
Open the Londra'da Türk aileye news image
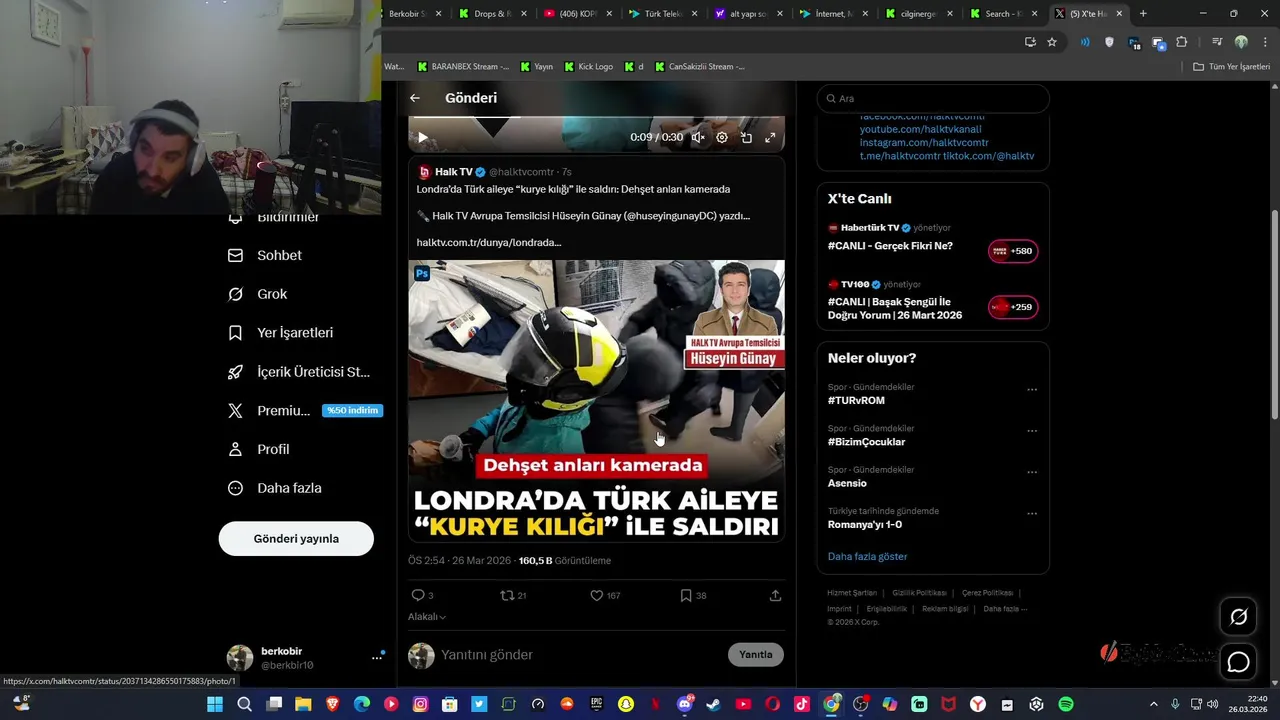[x=596, y=401]
